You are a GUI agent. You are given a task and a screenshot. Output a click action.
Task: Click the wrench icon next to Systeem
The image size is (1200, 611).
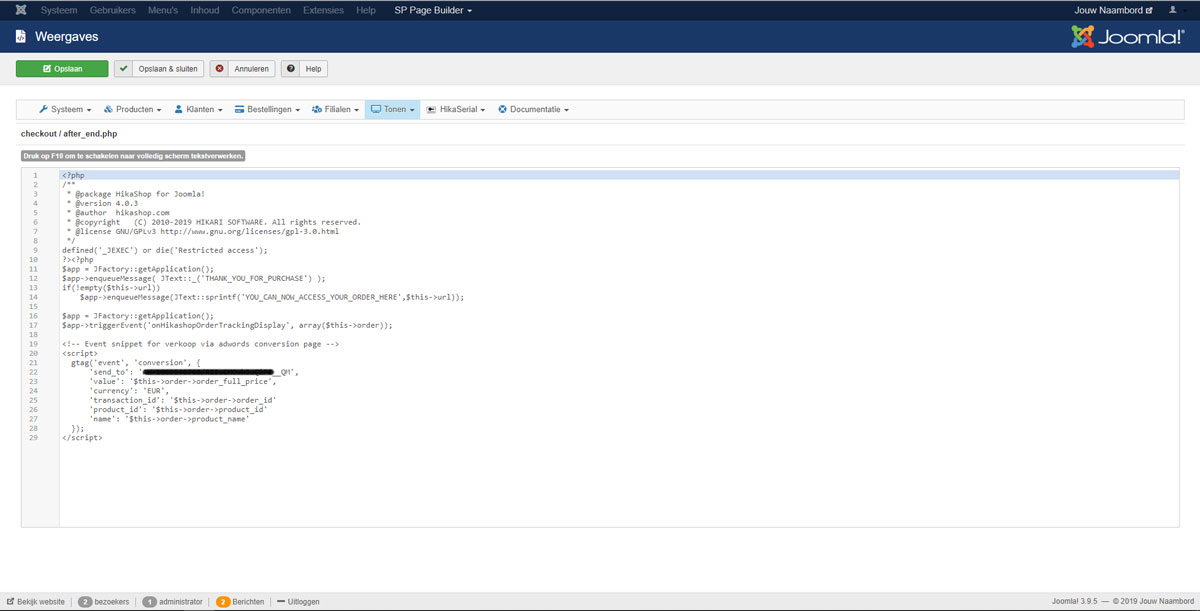pyautogui.click(x=43, y=109)
